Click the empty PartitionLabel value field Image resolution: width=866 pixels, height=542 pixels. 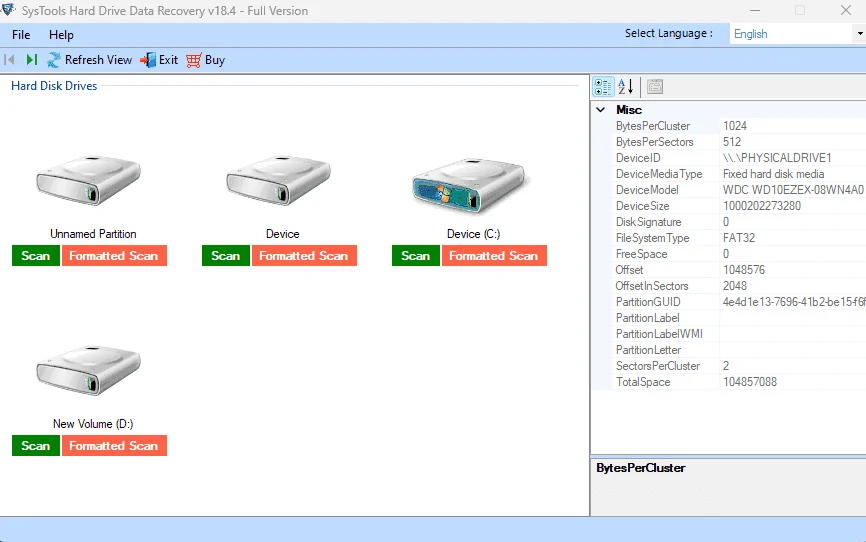click(793, 318)
